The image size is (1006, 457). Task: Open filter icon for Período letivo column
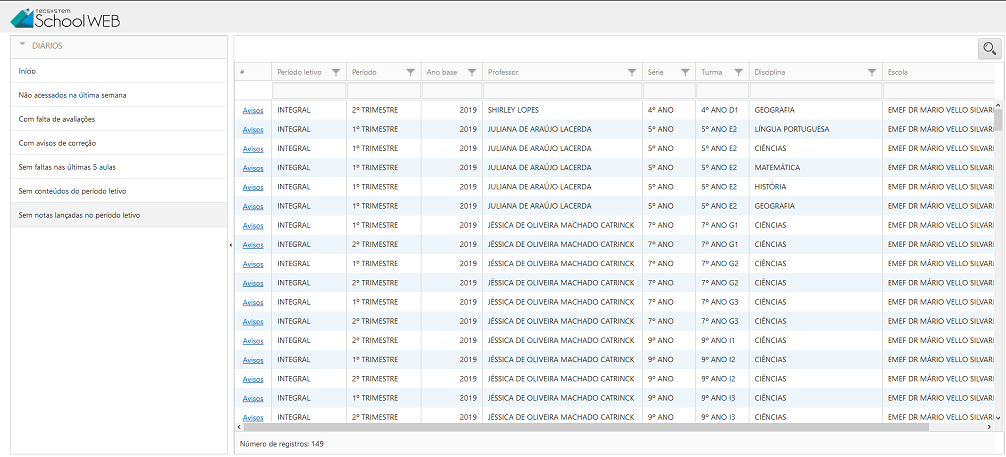pyautogui.click(x=336, y=72)
